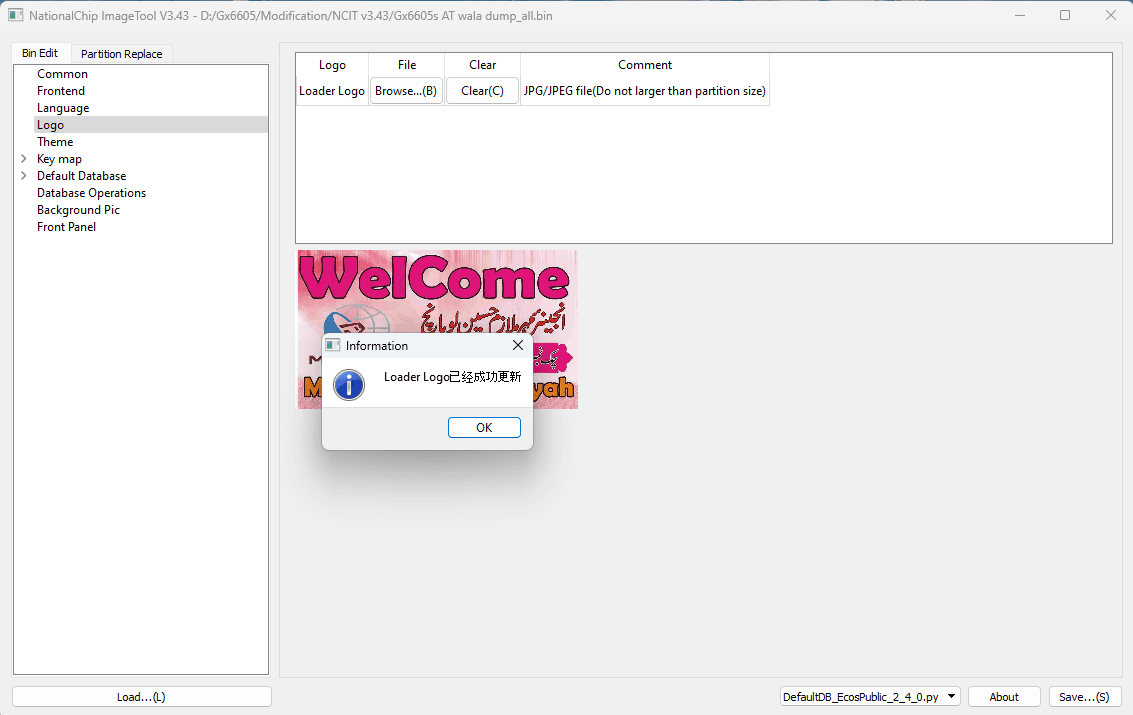This screenshot has width=1133, height=715.
Task: Confirm the Loader Logo update by clicking OK
Action: point(484,427)
